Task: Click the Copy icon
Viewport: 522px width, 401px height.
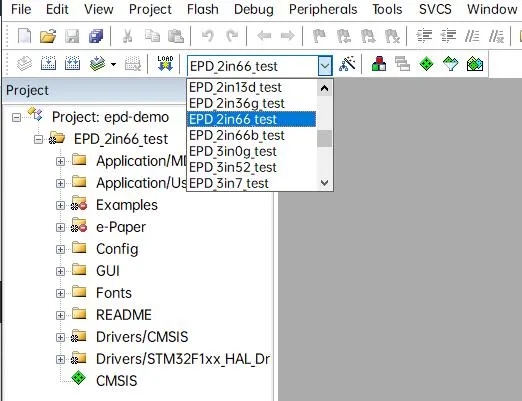Action: (152, 36)
